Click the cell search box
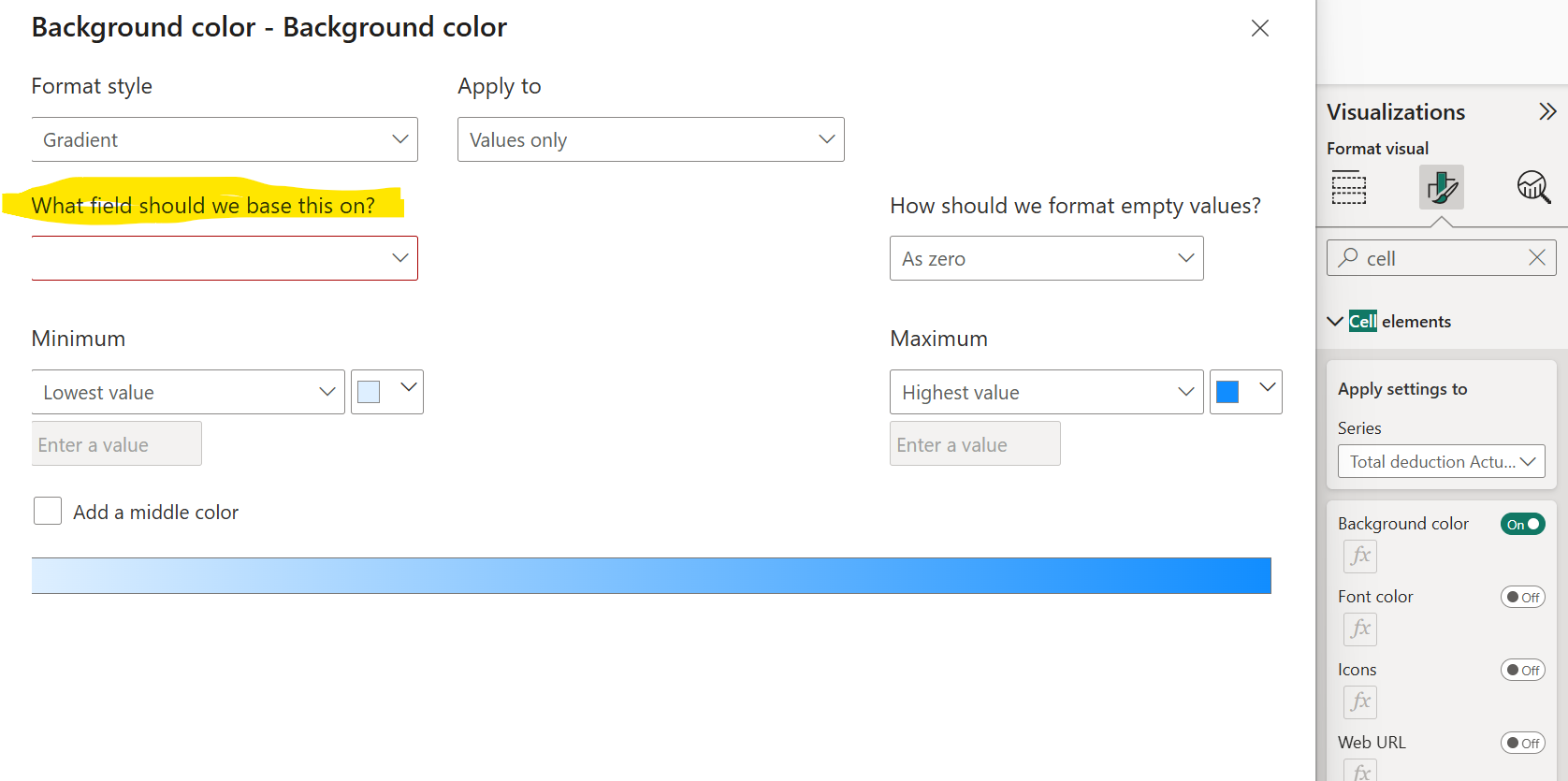 (x=1442, y=258)
